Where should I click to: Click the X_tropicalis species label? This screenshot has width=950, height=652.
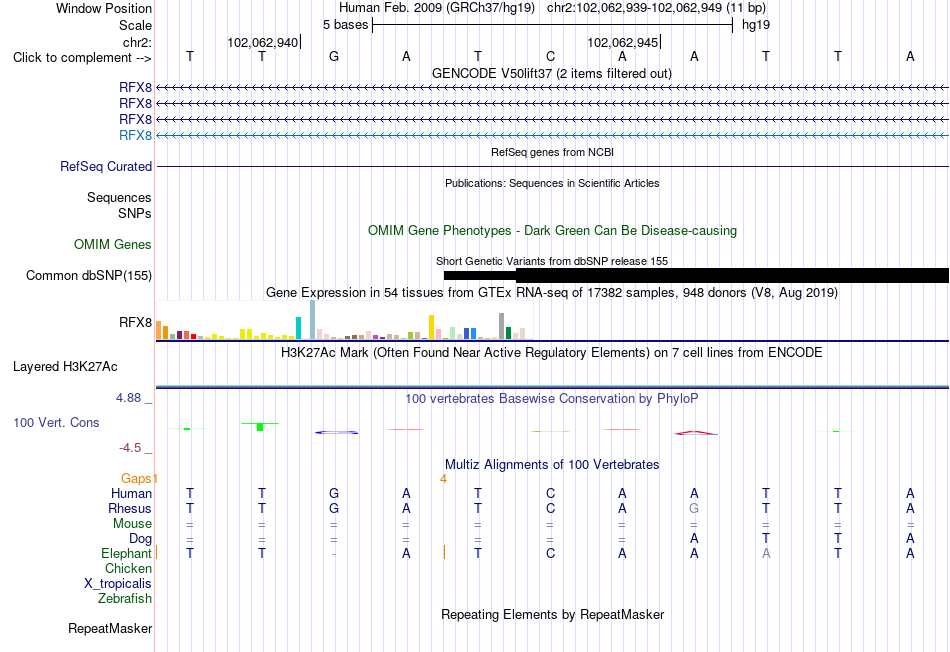(118, 584)
